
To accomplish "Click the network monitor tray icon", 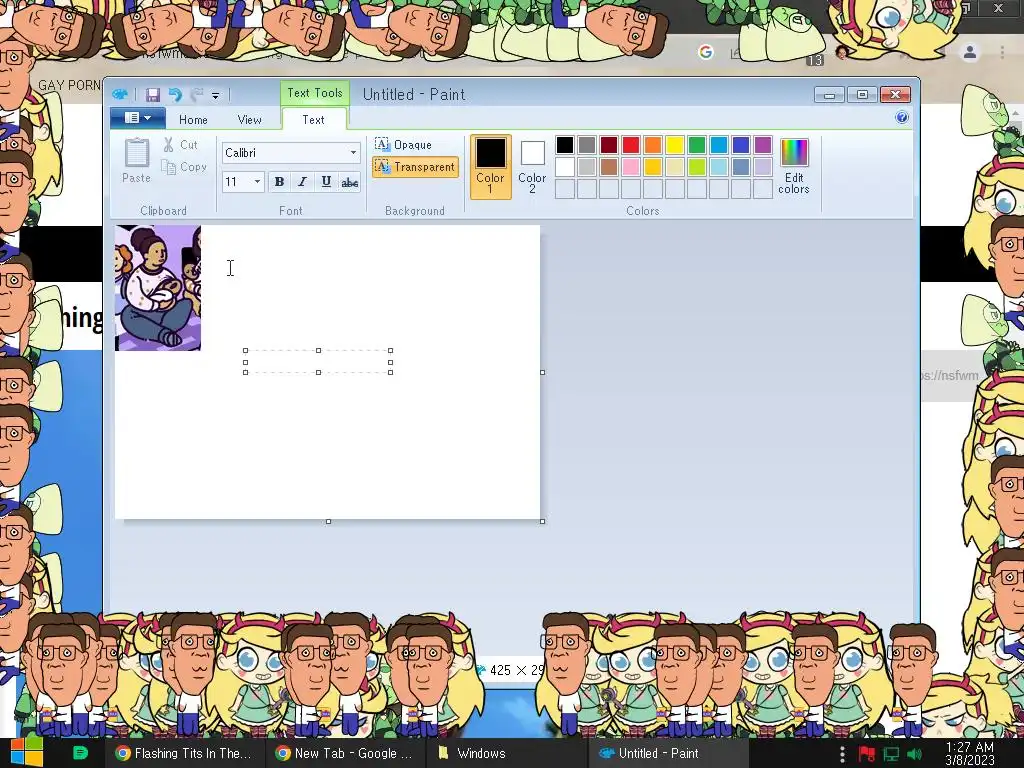I will click(x=891, y=754).
